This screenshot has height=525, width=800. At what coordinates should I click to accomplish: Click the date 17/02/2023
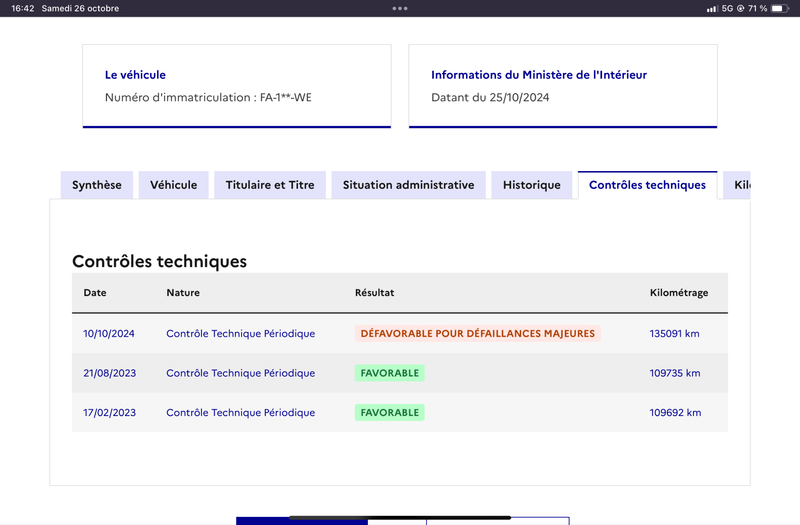(110, 412)
